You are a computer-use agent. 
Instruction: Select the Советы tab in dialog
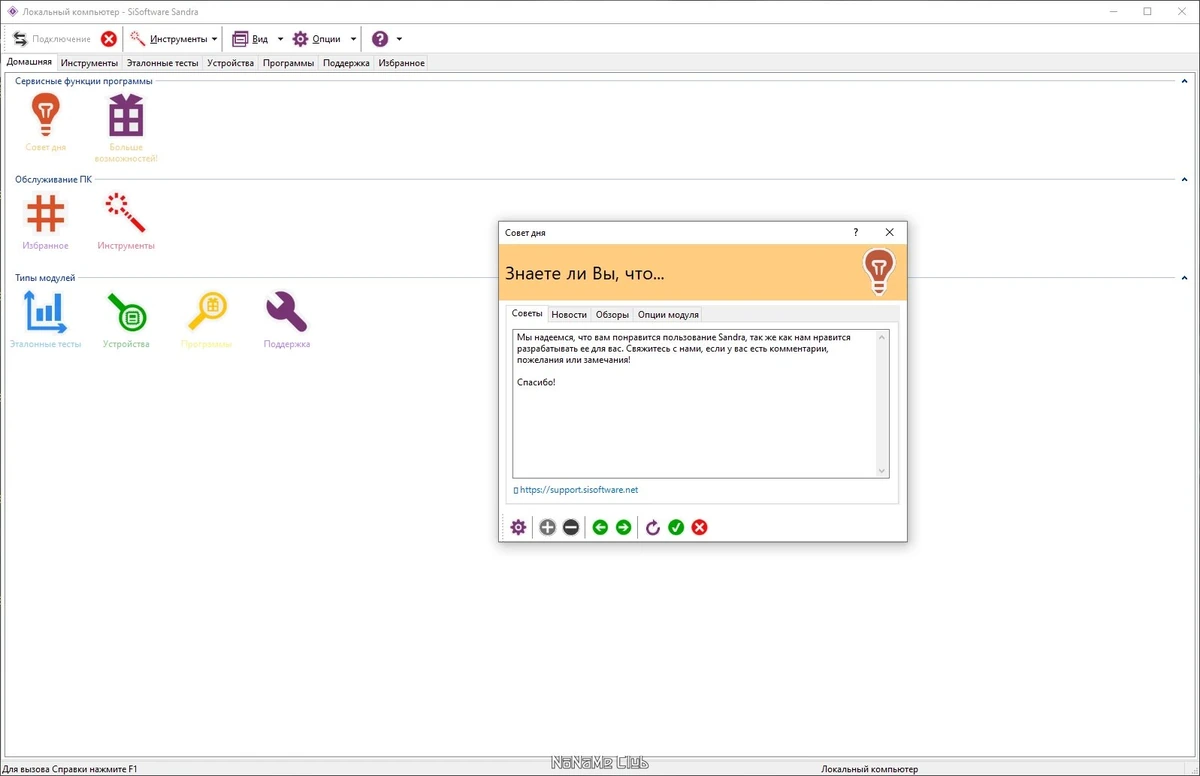click(527, 313)
